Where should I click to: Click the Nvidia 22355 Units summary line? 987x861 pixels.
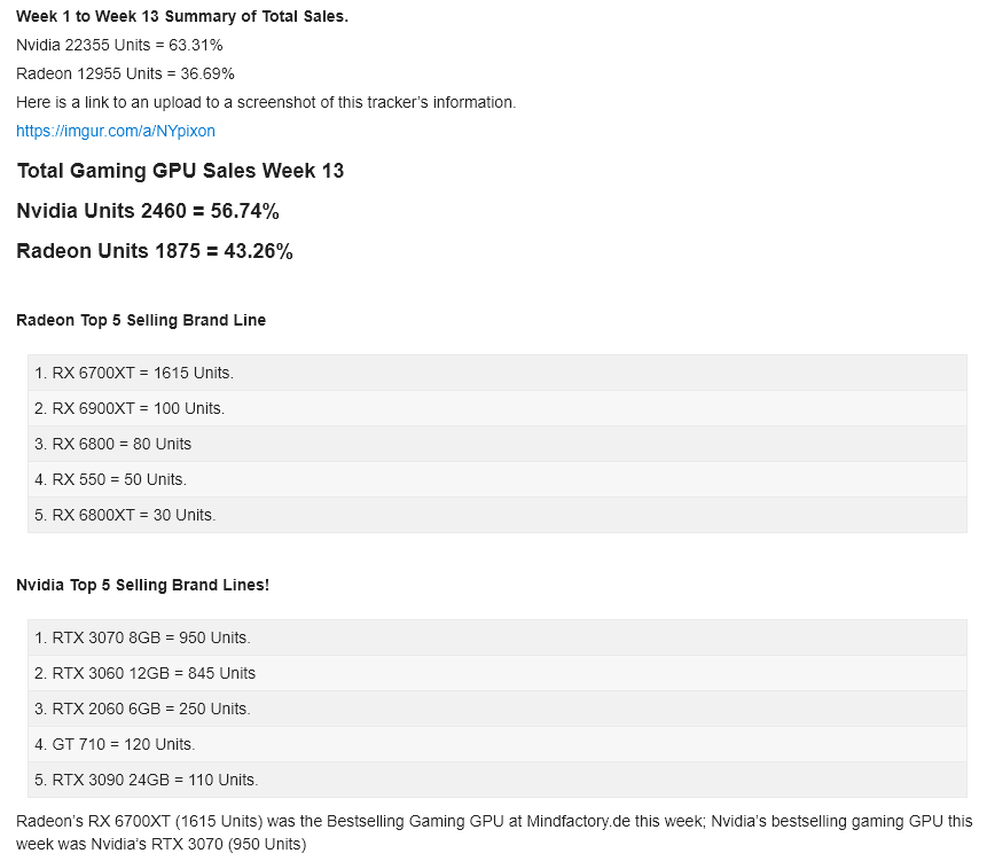click(x=119, y=45)
